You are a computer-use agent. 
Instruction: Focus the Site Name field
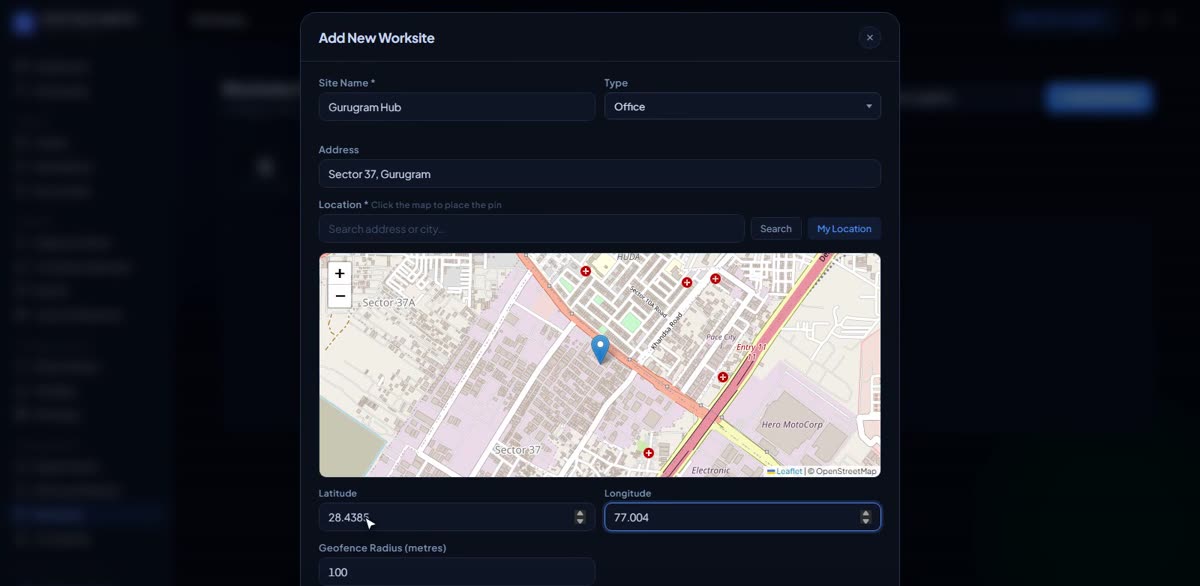pos(457,107)
